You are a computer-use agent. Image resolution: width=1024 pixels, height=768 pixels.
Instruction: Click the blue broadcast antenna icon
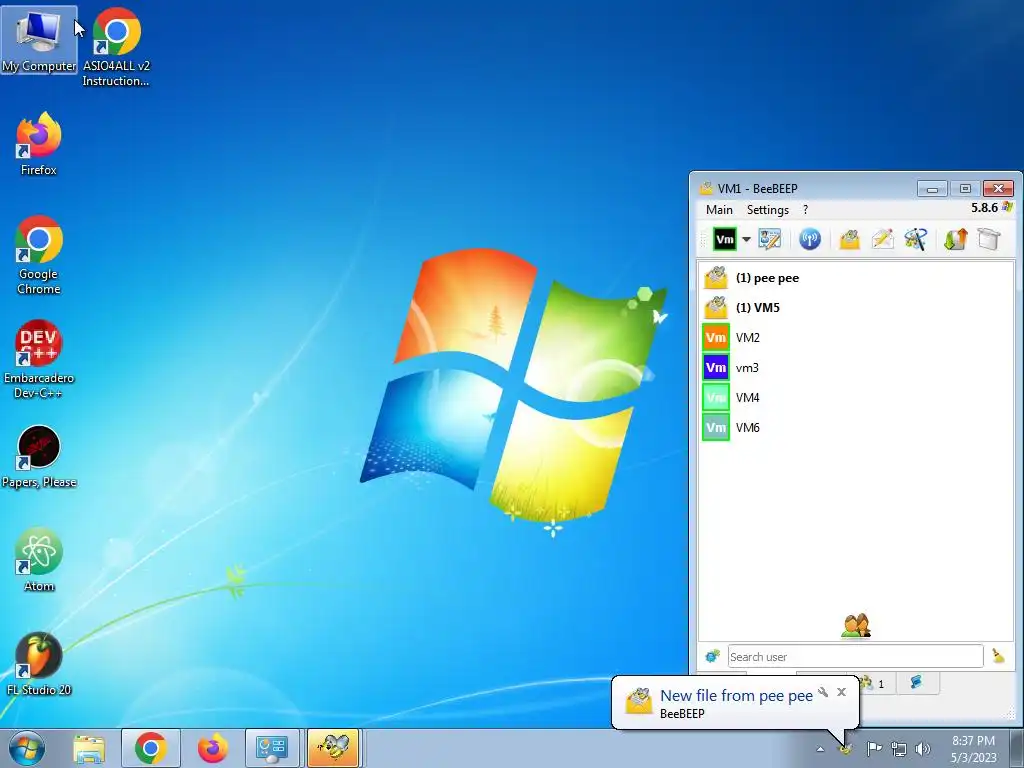pyautogui.click(x=810, y=239)
